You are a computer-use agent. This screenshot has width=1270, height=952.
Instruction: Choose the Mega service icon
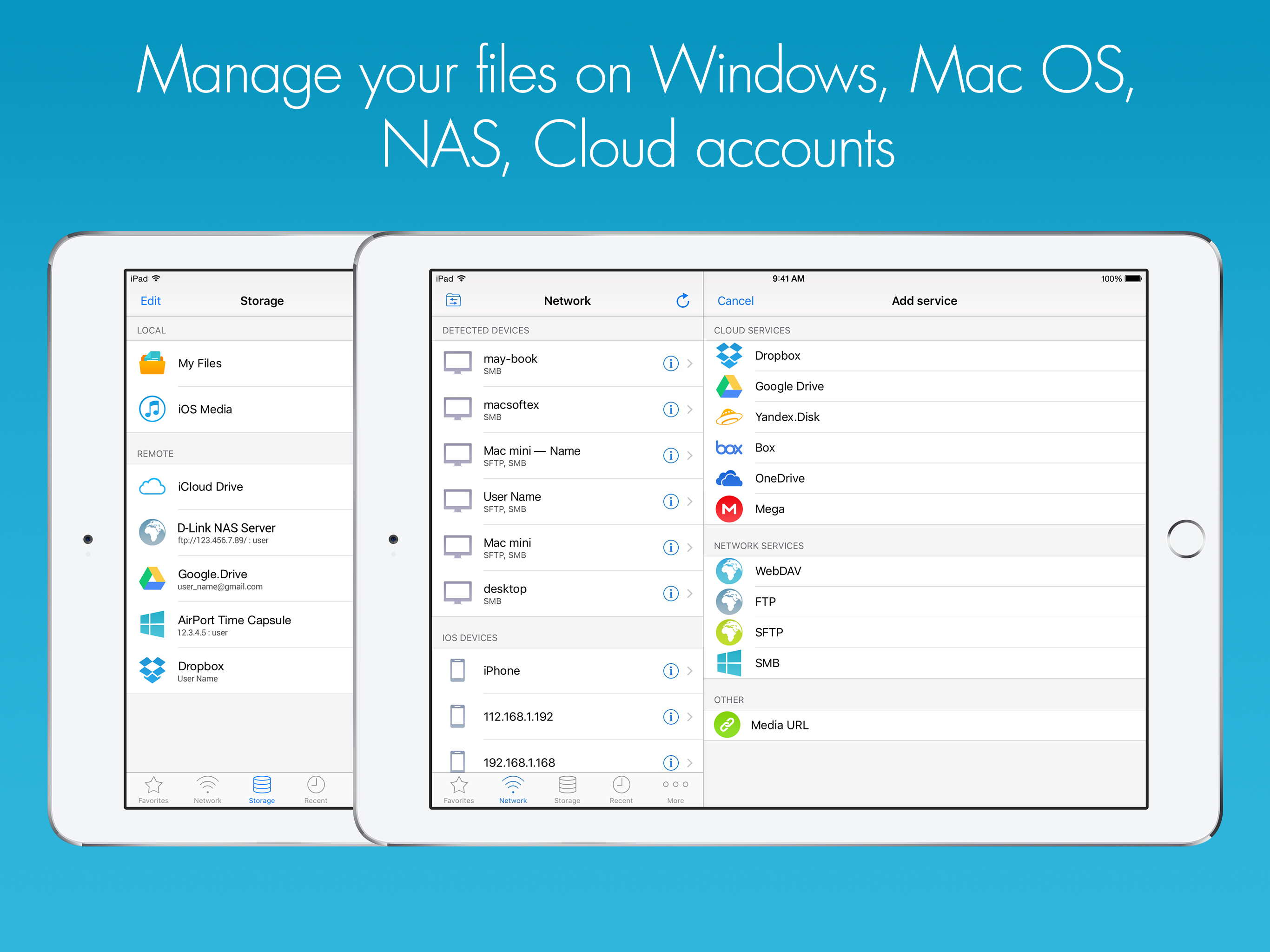click(728, 509)
